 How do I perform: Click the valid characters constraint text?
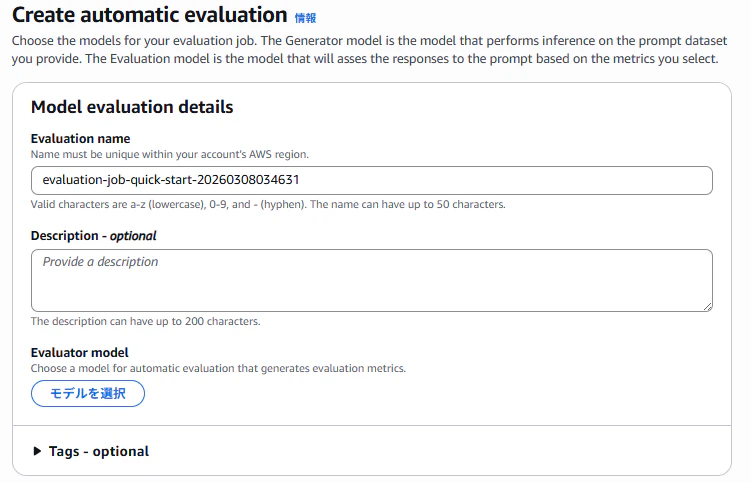tap(268, 204)
